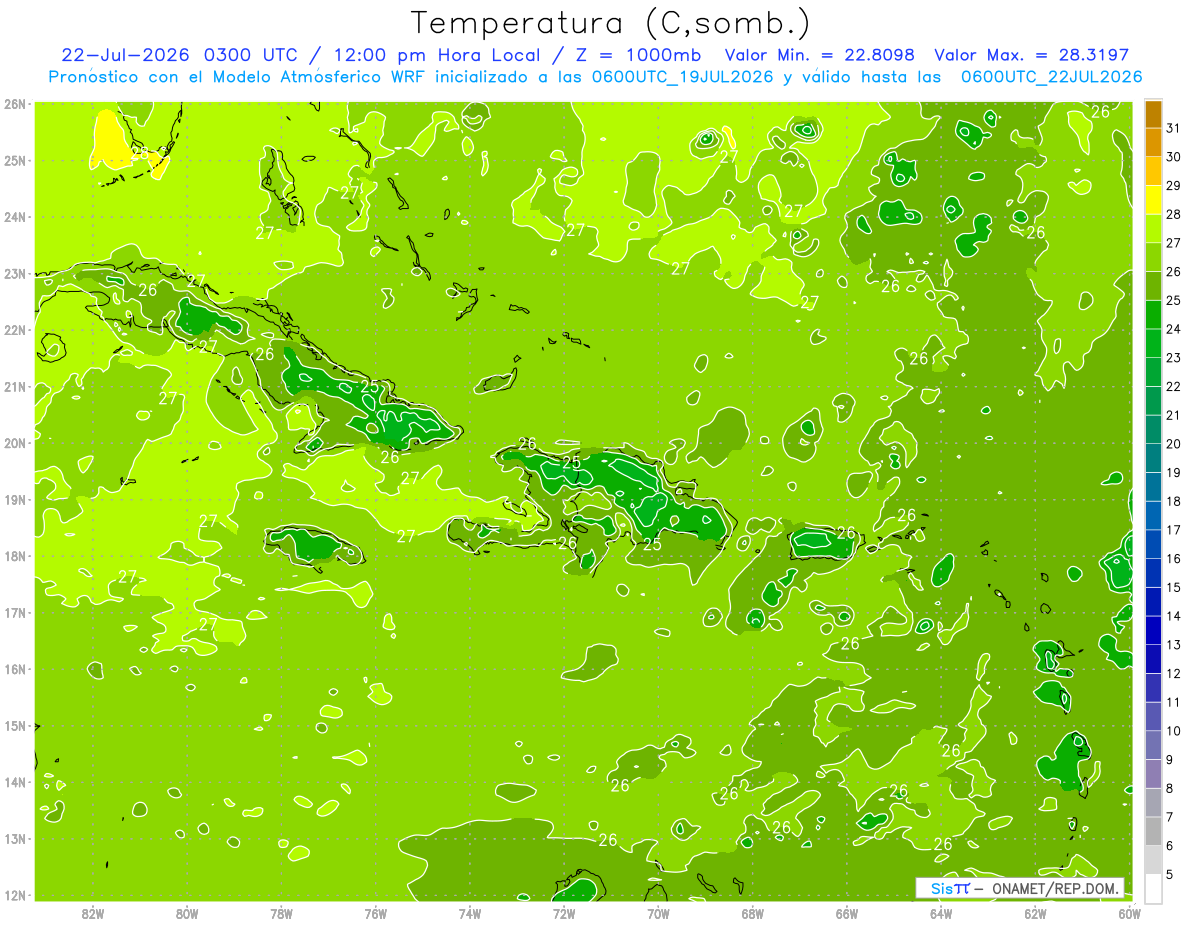Click the 'ONAMET/REP.DOM.' credit label
Screen dimensions: 1200x927
(x=1056, y=888)
